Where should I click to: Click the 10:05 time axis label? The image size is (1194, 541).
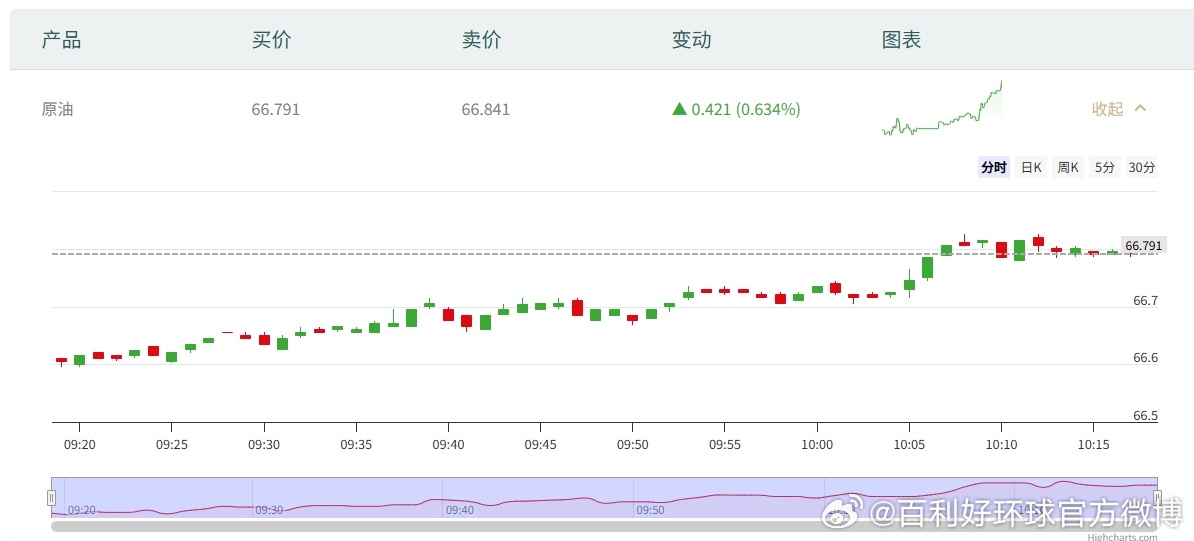[908, 443]
